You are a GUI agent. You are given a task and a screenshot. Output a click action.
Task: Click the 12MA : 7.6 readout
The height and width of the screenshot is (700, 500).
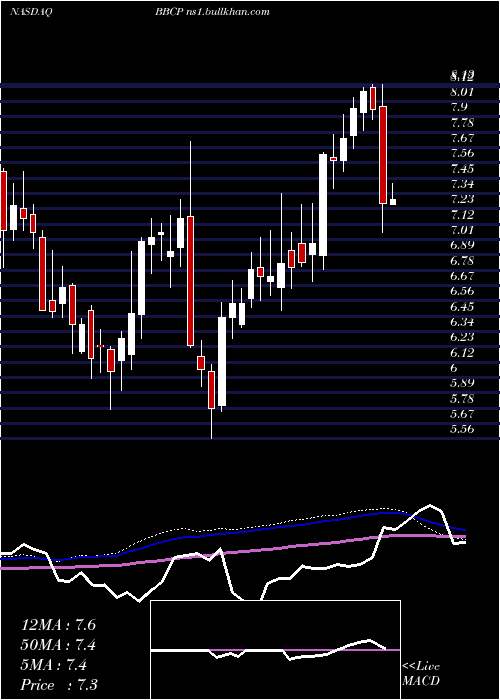coord(58,625)
